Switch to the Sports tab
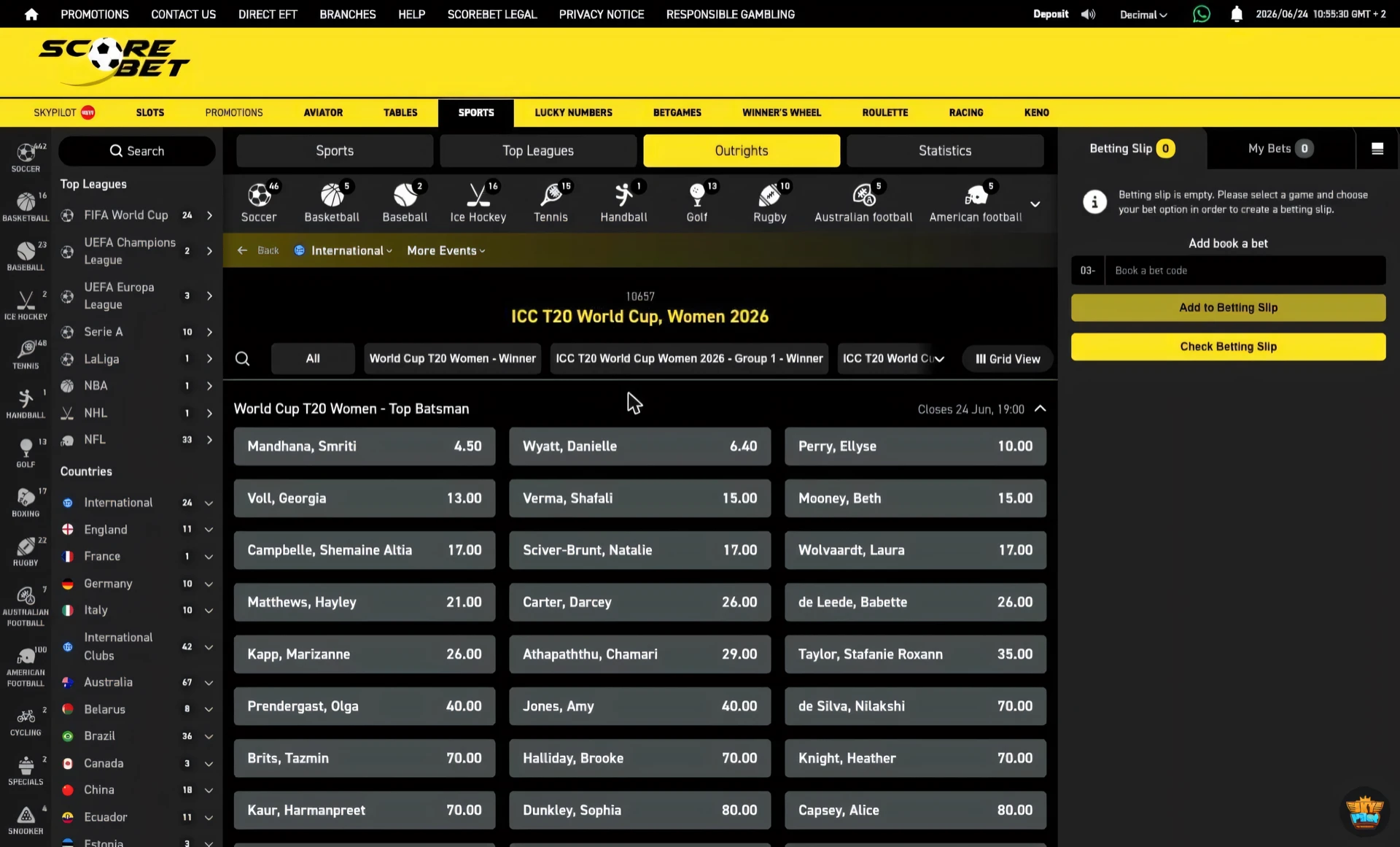 [335, 150]
